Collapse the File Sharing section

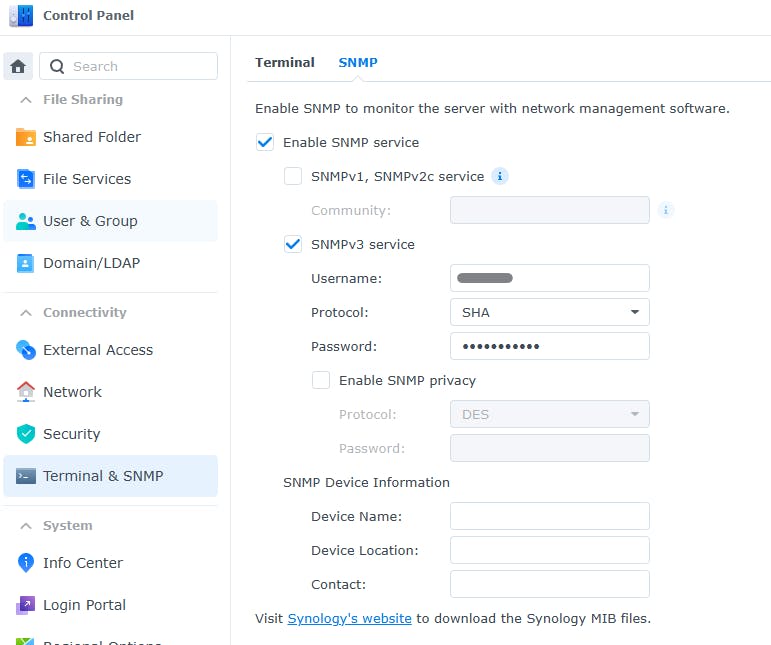[25, 100]
